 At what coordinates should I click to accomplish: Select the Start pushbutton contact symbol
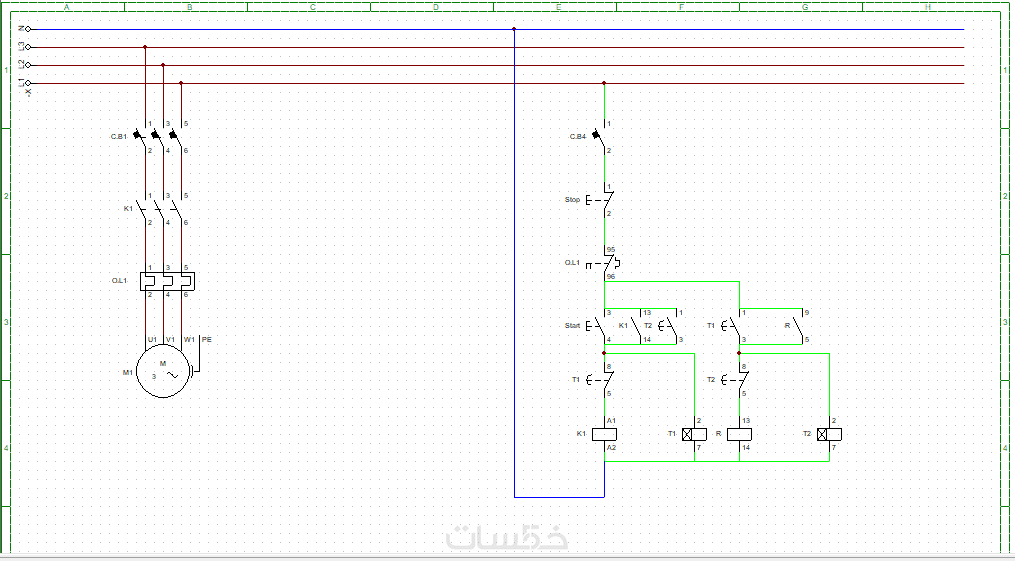(x=599, y=326)
